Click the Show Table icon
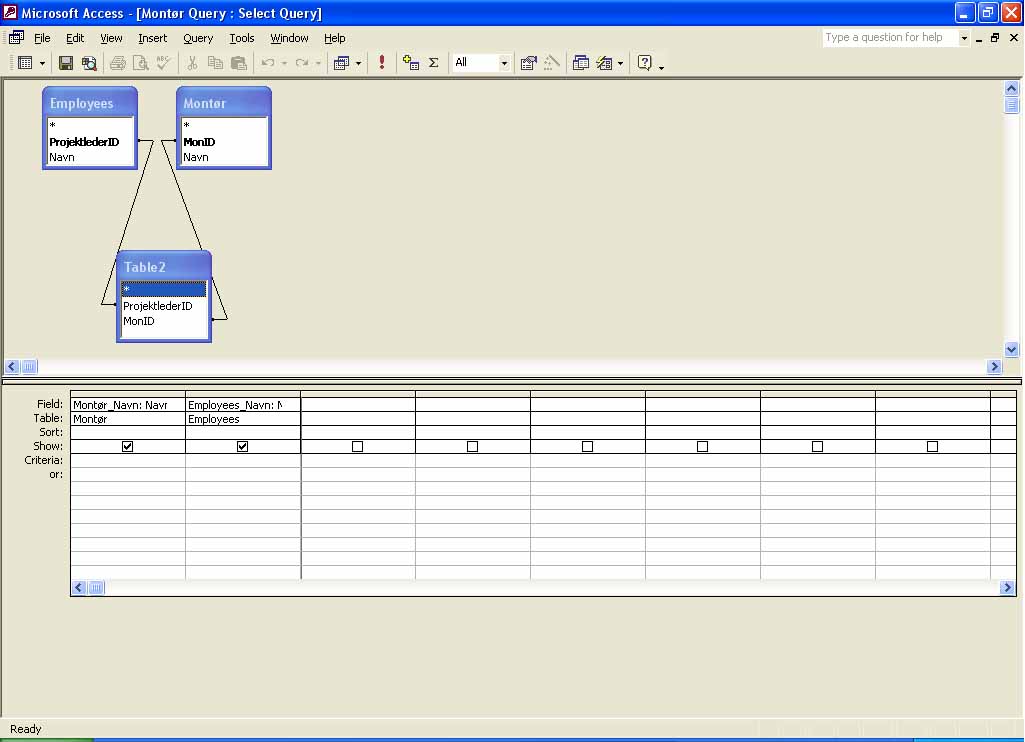Viewport: 1025px width, 742px height. [x=411, y=63]
